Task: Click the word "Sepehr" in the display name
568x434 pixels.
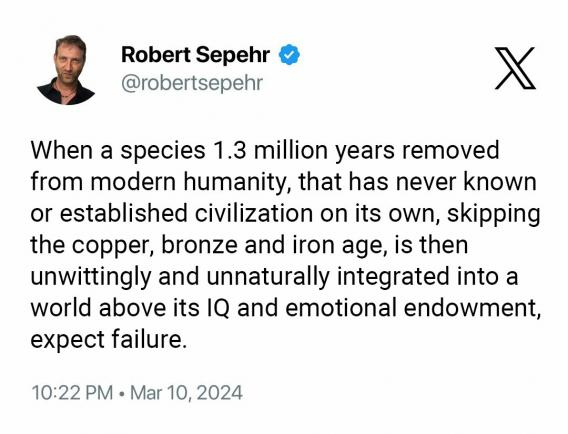Action: (x=233, y=55)
